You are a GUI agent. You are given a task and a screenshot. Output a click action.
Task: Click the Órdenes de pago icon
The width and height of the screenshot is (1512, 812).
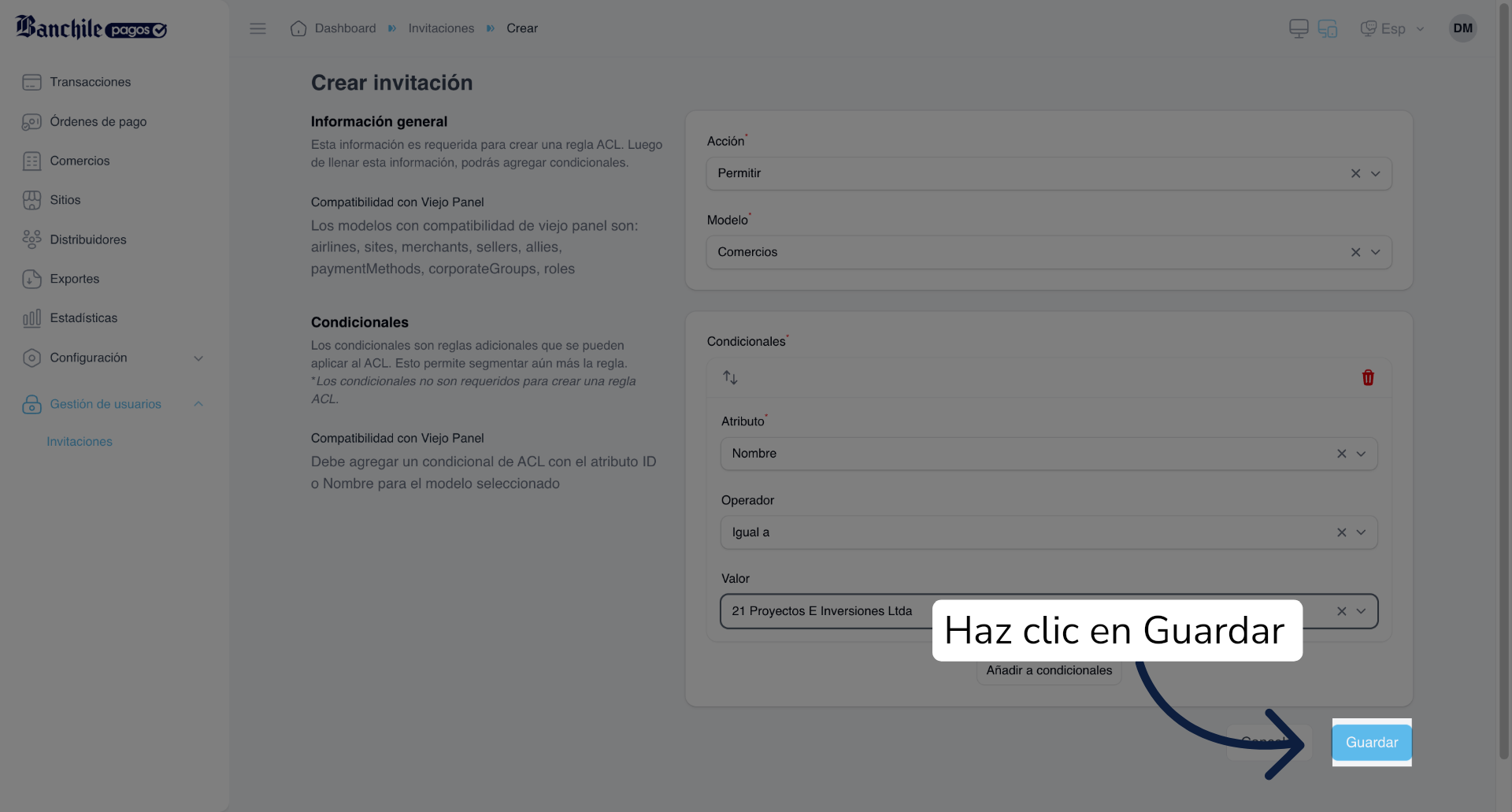31,122
